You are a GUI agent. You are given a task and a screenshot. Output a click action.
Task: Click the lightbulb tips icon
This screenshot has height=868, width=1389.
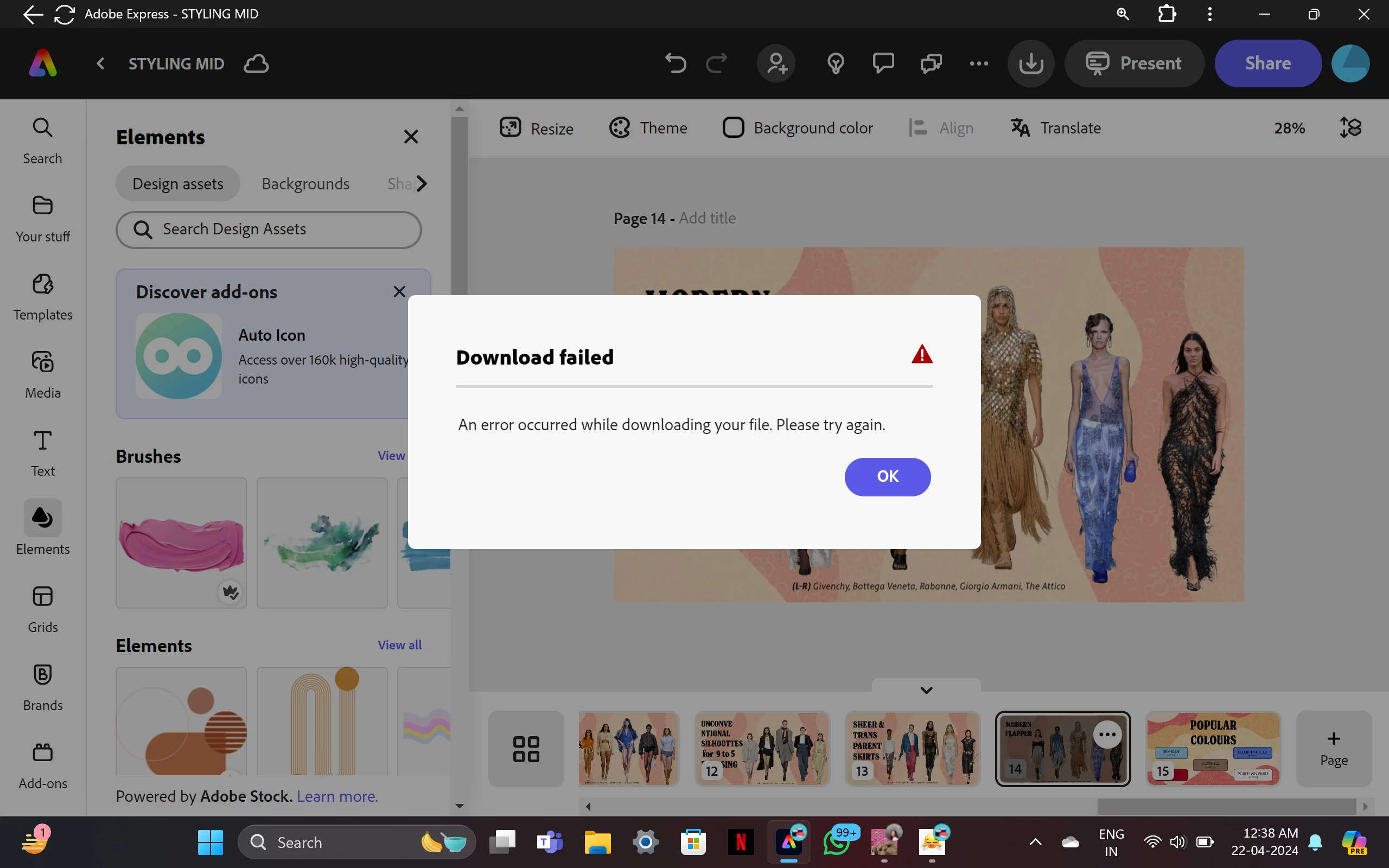point(835,63)
